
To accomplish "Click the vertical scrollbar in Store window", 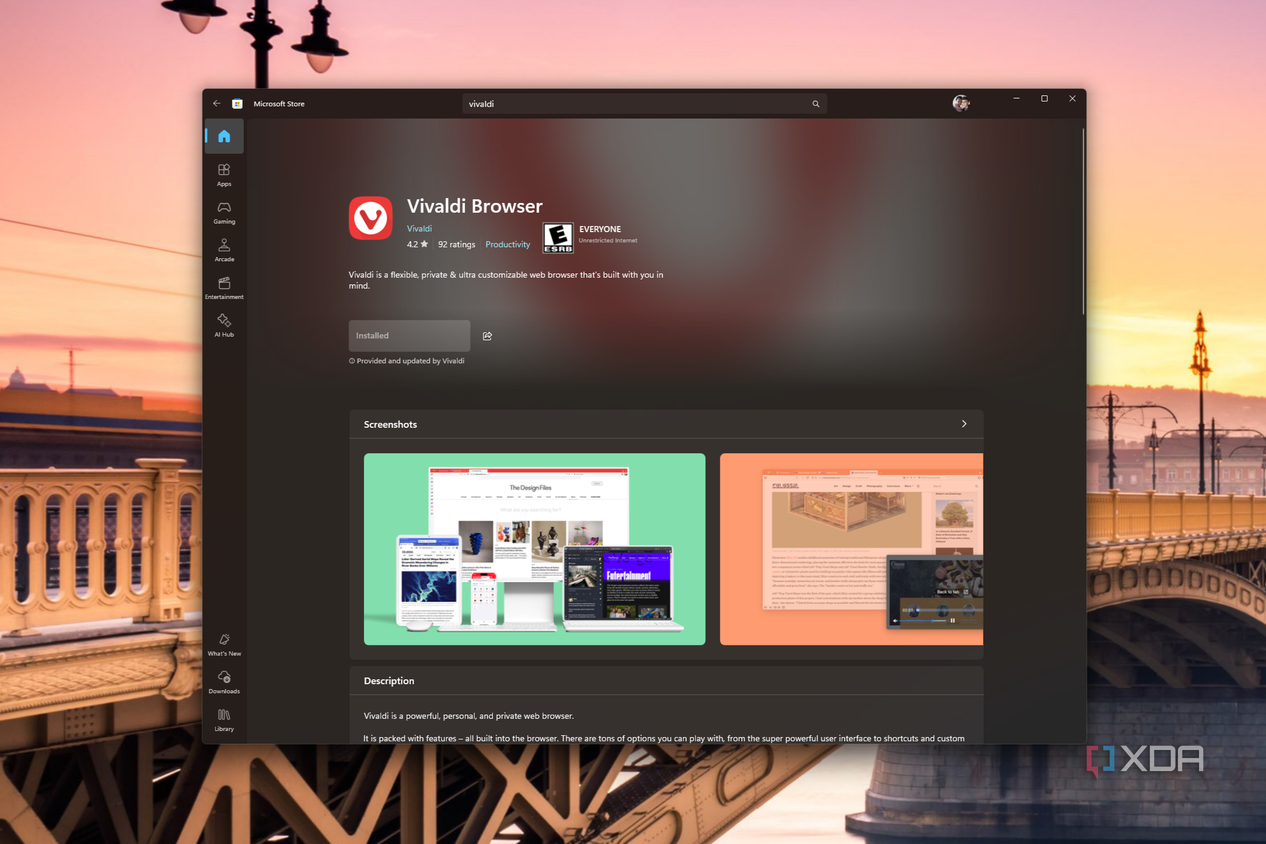I will coord(1083,220).
